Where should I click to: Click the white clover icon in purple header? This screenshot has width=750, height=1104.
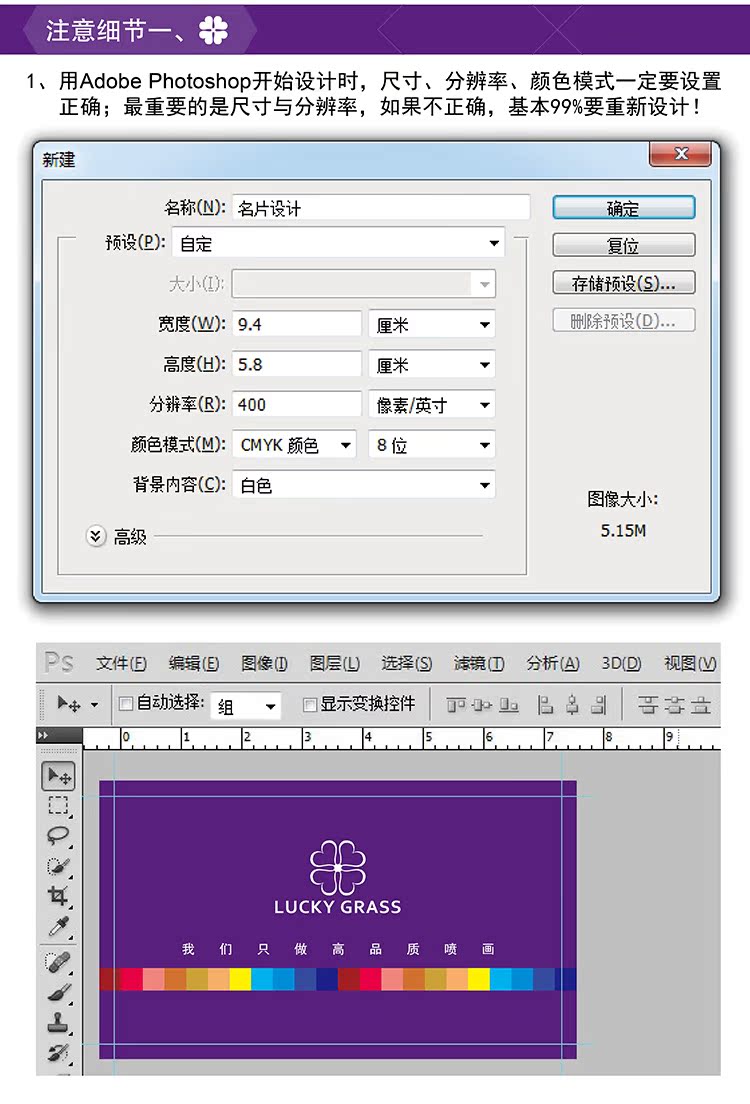[213, 30]
